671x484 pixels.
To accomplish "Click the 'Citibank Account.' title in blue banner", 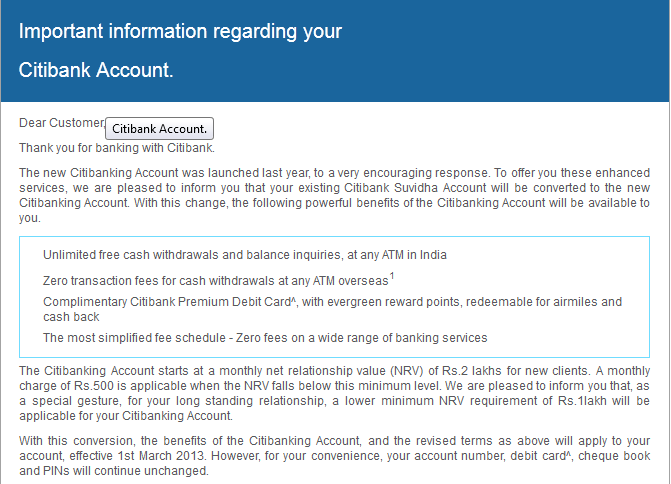I will [97, 70].
